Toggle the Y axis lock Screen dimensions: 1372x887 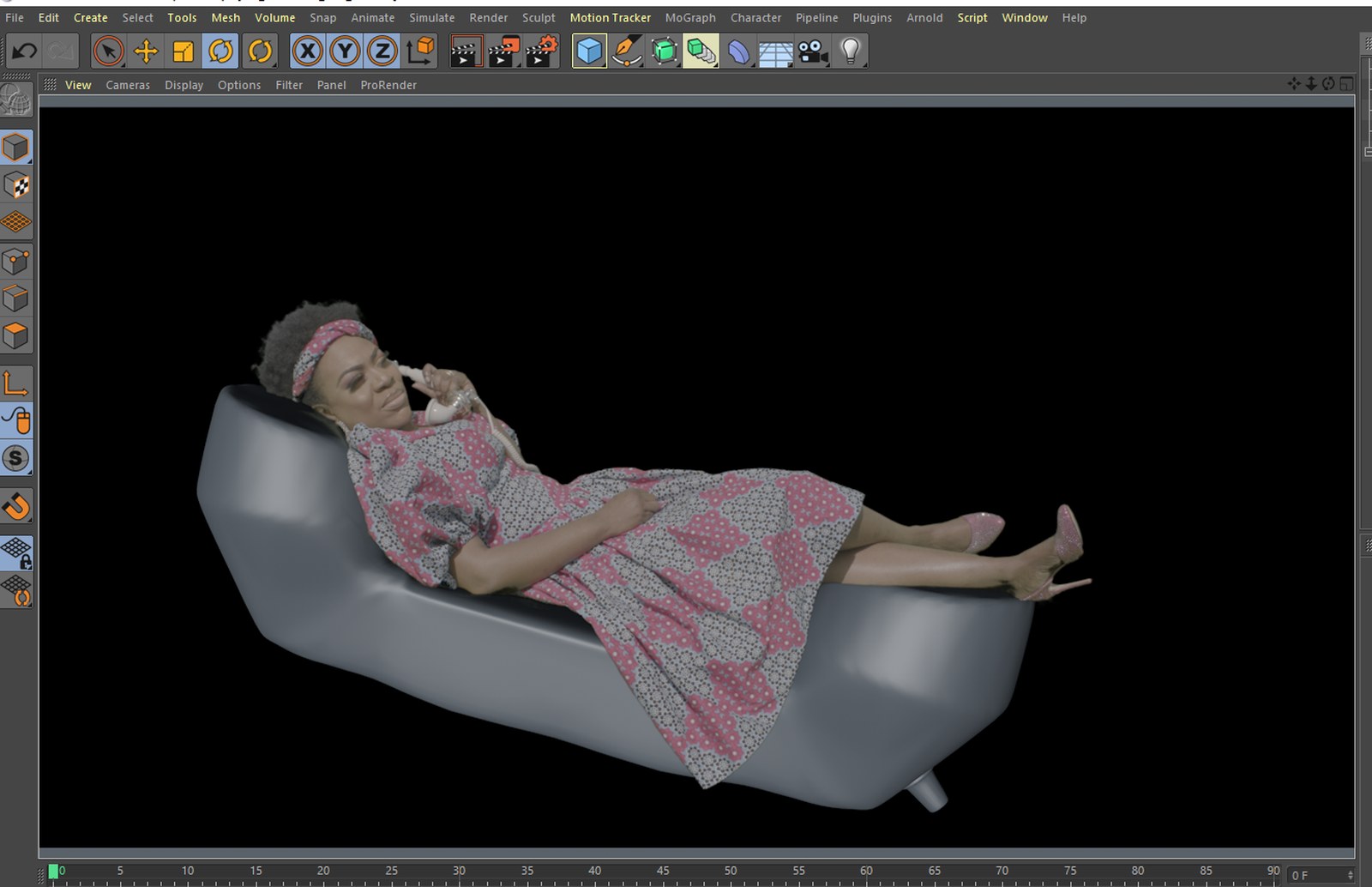tap(345, 51)
